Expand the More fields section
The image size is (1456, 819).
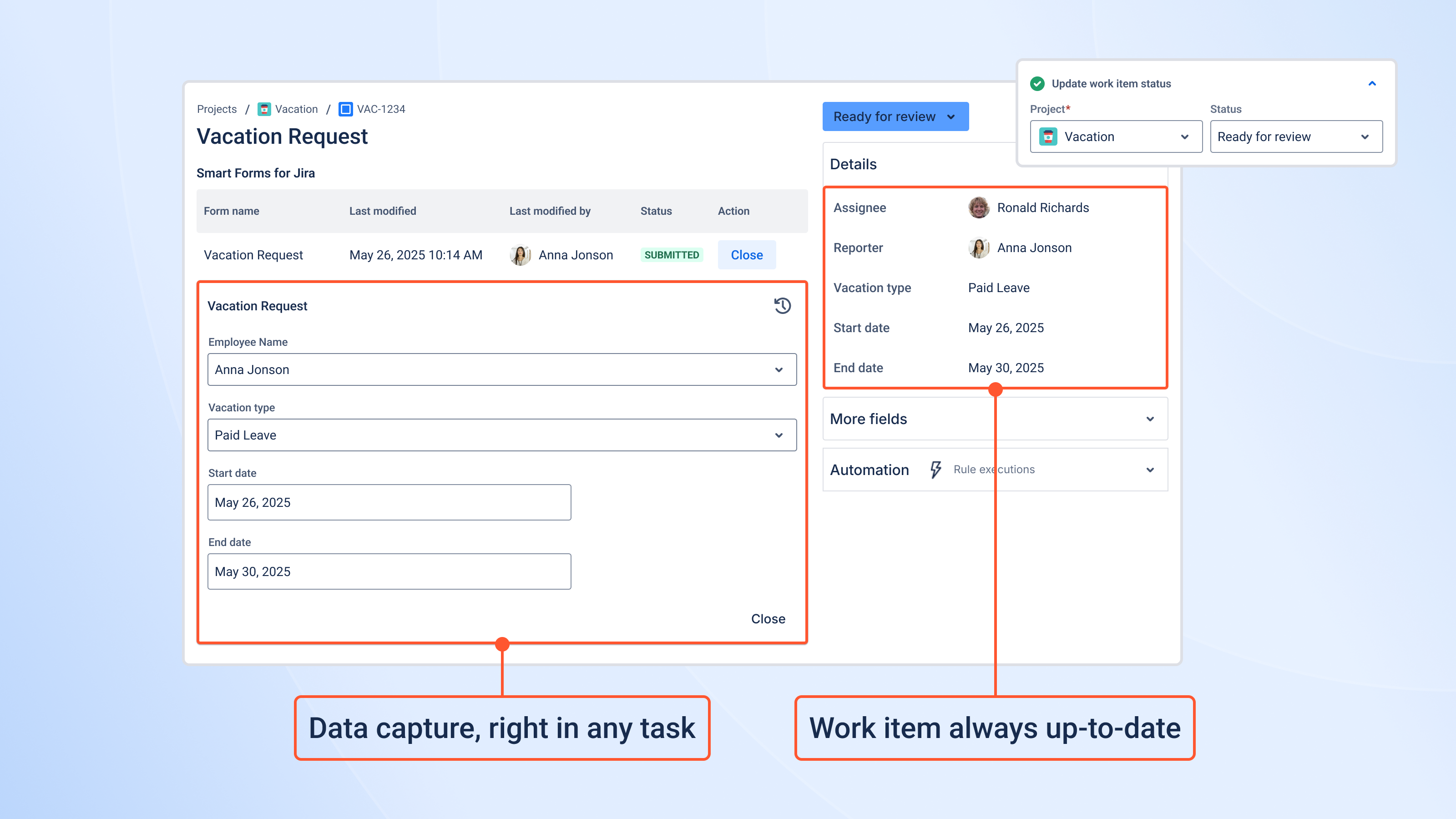click(x=995, y=419)
